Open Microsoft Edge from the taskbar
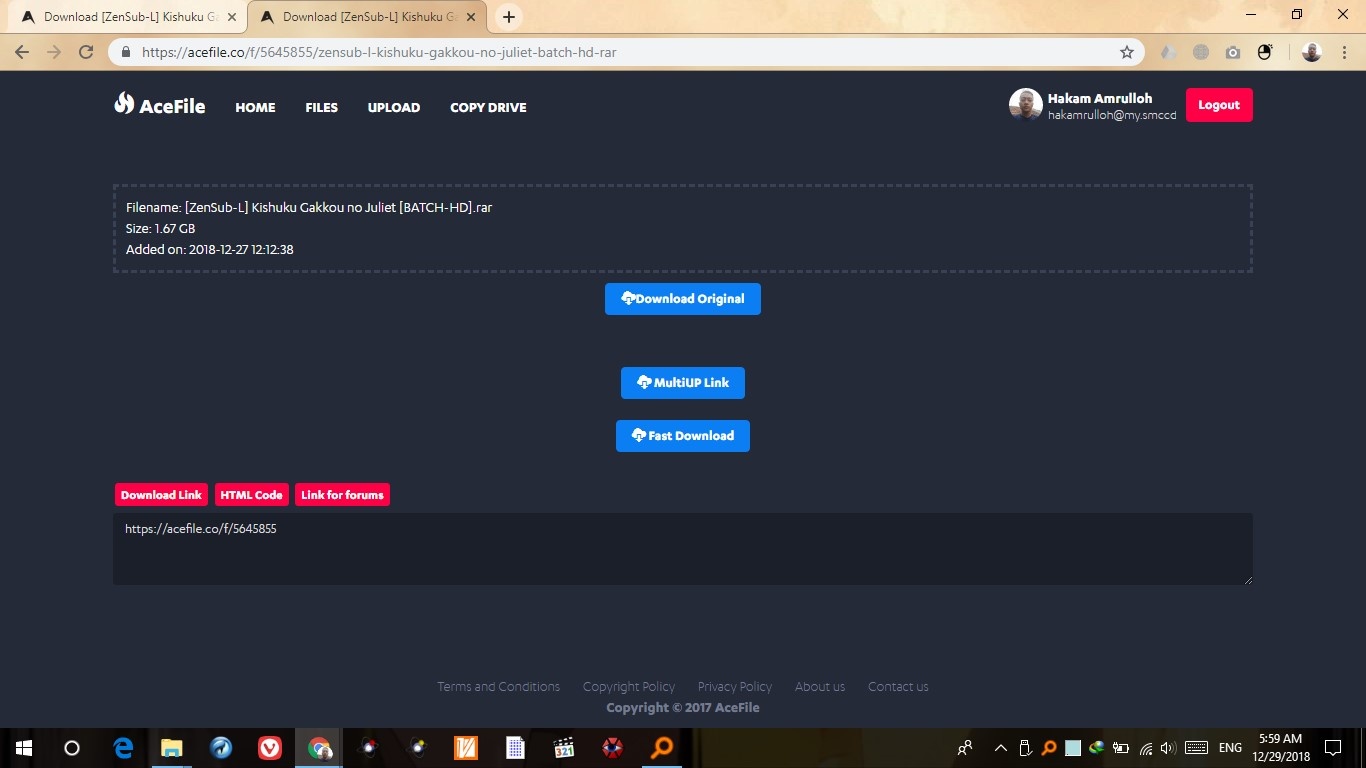Screen dimensions: 1366x768 point(123,747)
